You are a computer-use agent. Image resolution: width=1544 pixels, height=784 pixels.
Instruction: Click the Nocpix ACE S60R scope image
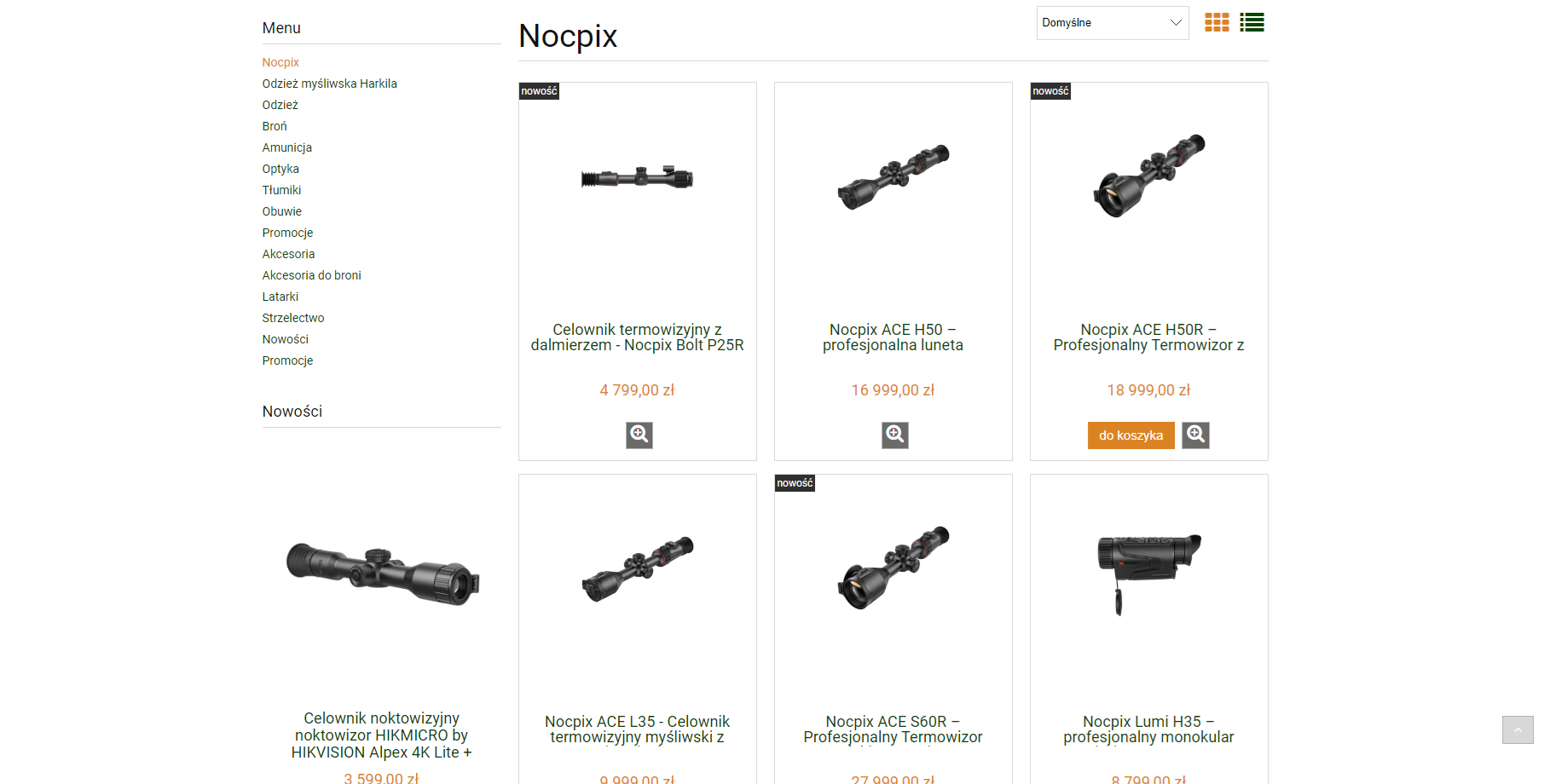tap(893, 567)
